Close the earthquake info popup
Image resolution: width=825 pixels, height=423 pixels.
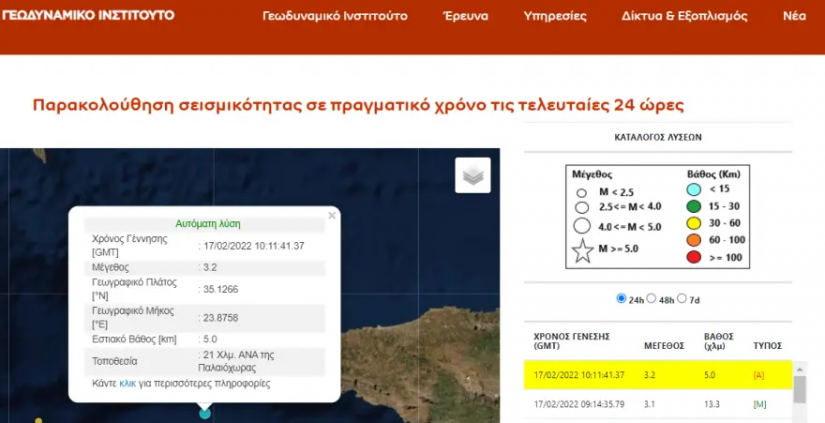[x=332, y=215]
